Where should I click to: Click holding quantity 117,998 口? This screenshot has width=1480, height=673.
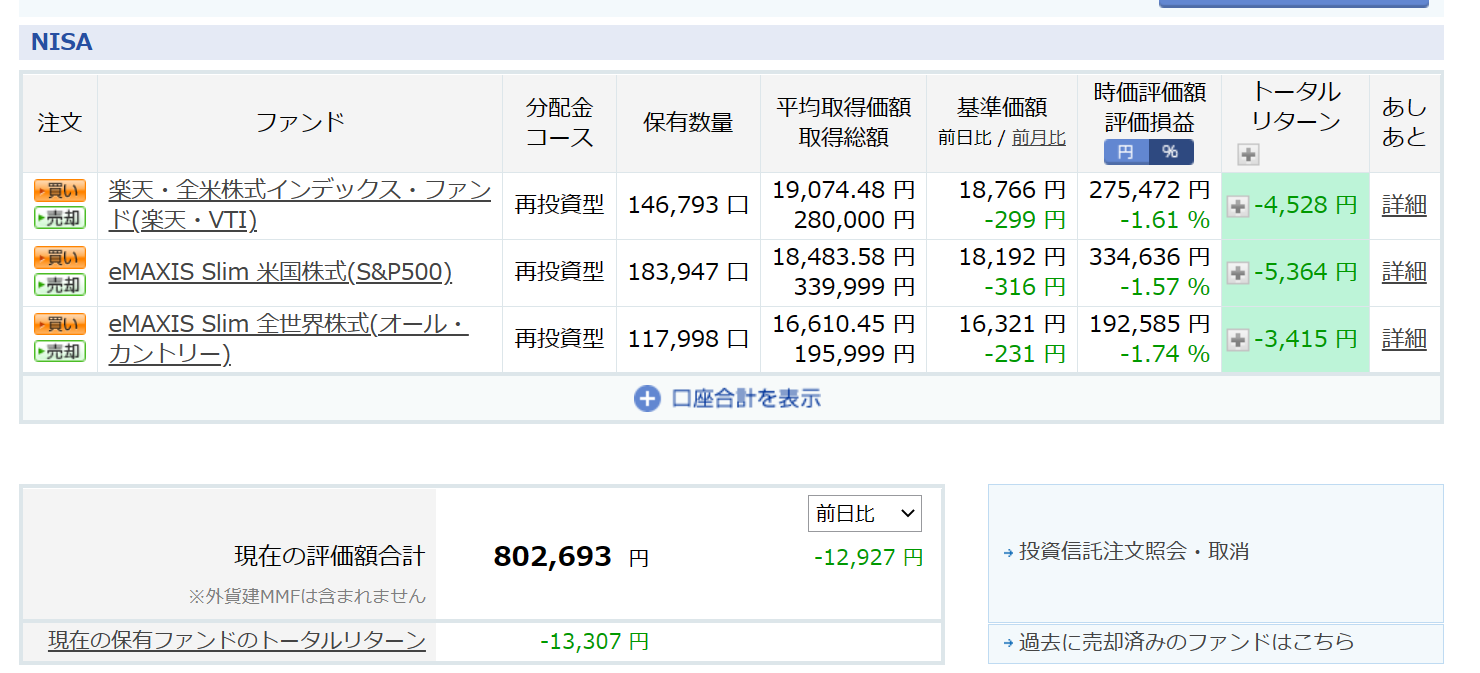pos(688,339)
